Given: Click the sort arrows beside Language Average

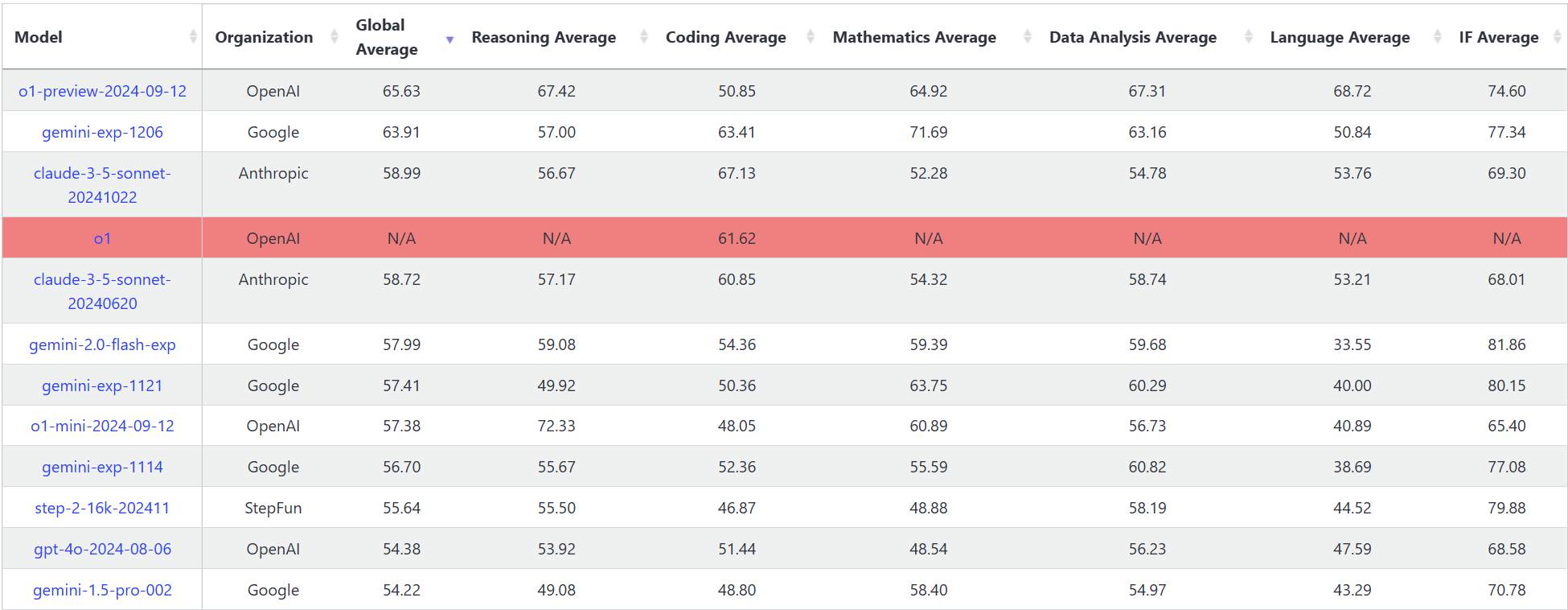Looking at the screenshot, I should click(x=1438, y=37).
